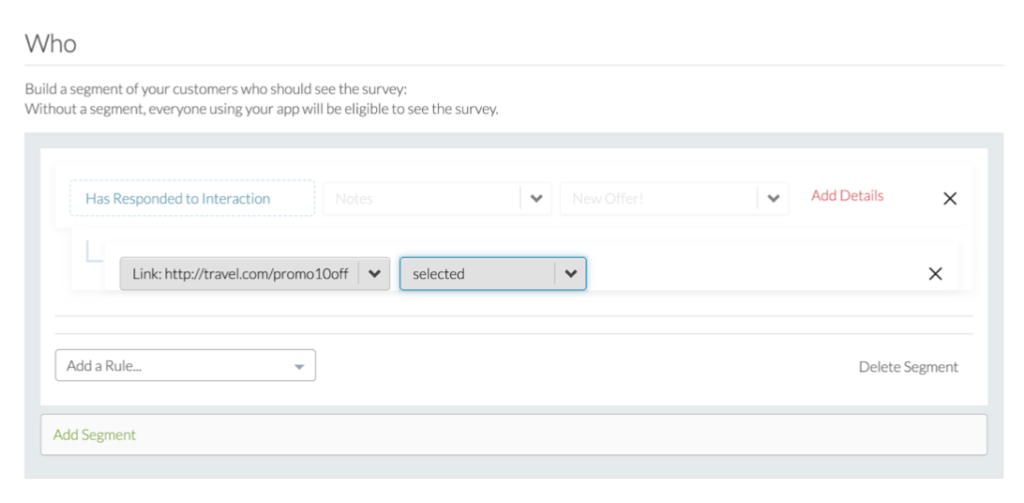Viewport: 1024px width, 503px height.
Task: Open the selected condition dropdown
Action: tap(477, 274)
